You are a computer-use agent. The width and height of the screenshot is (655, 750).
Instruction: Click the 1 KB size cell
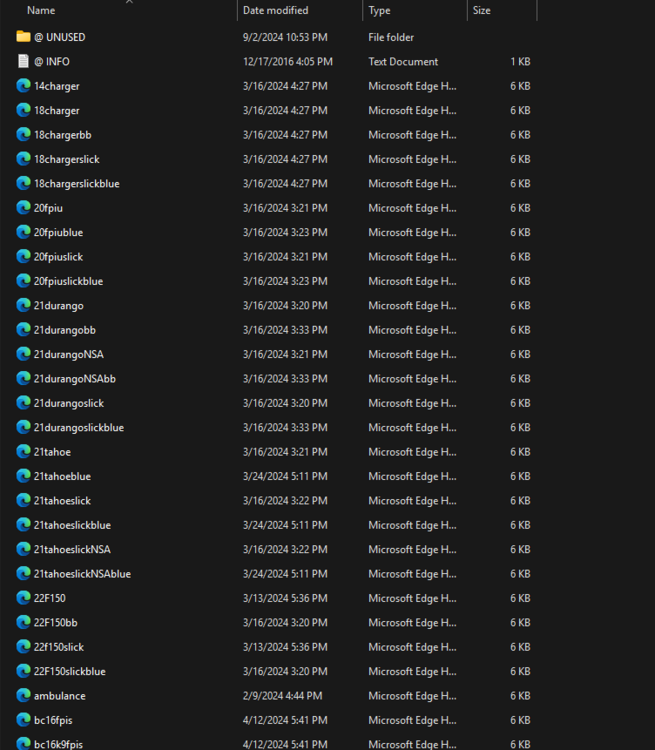pos(520,61)
